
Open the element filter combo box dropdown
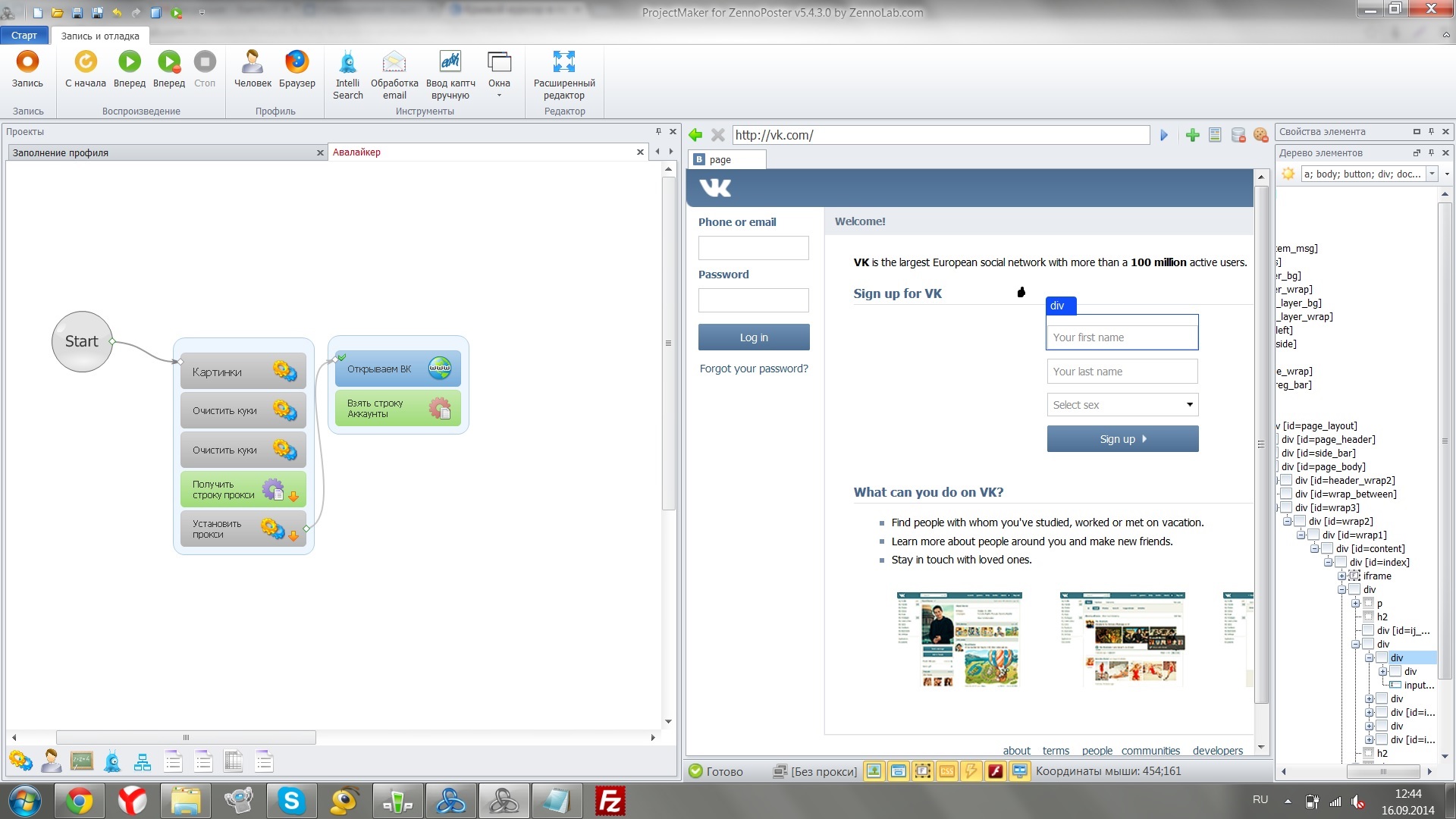[x=1432, y=174]
